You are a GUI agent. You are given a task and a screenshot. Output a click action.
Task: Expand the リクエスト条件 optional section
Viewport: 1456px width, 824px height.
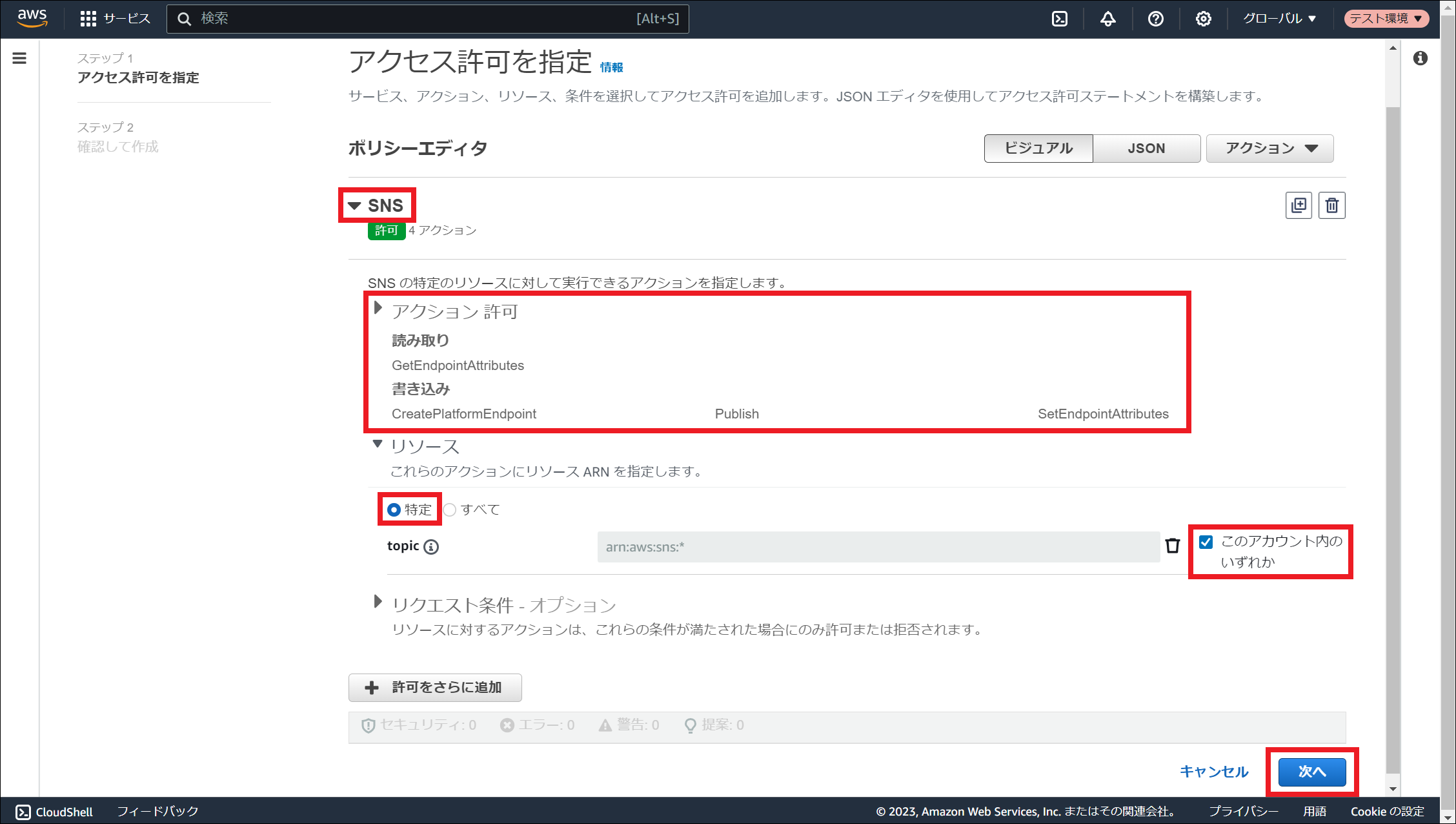click(x=378, y=602)
